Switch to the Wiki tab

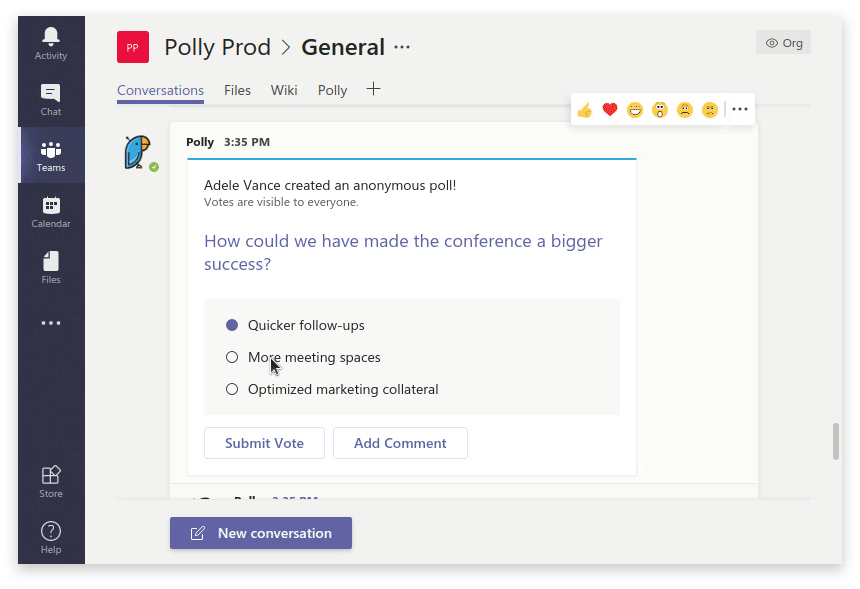(284, 90)
